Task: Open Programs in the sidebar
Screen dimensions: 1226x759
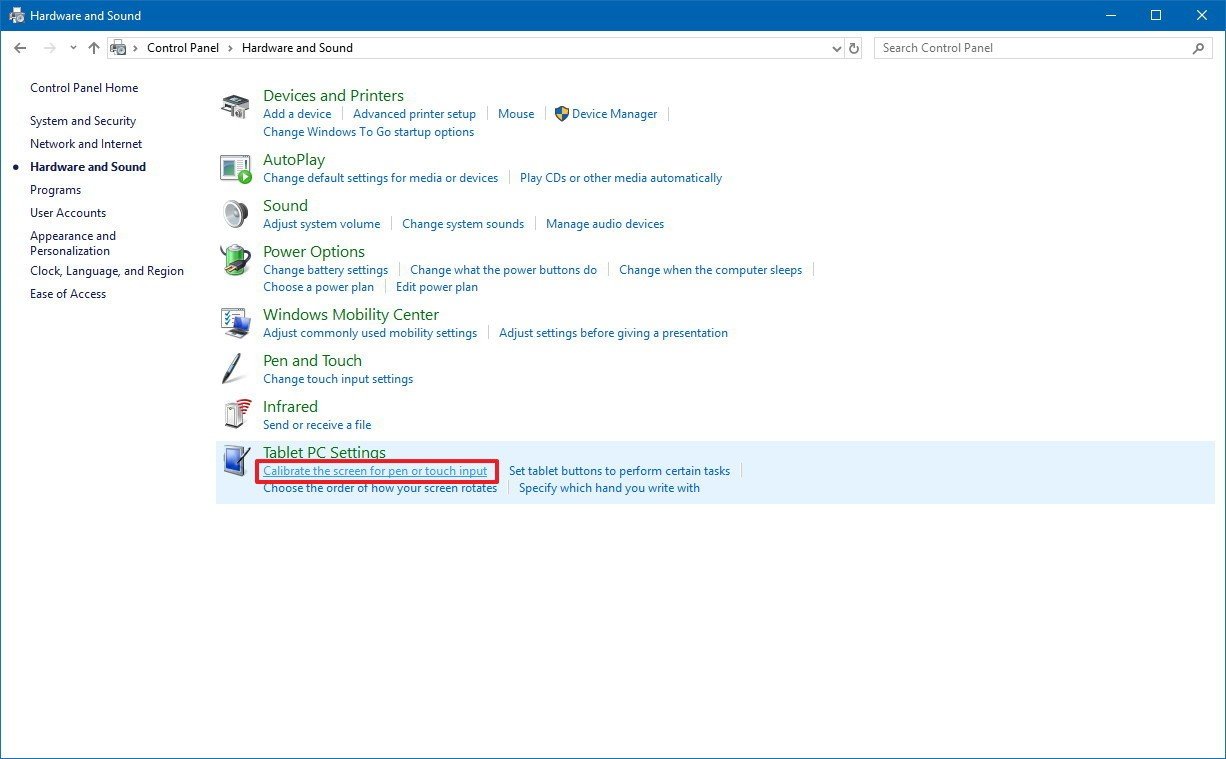Action: [56, 190]
